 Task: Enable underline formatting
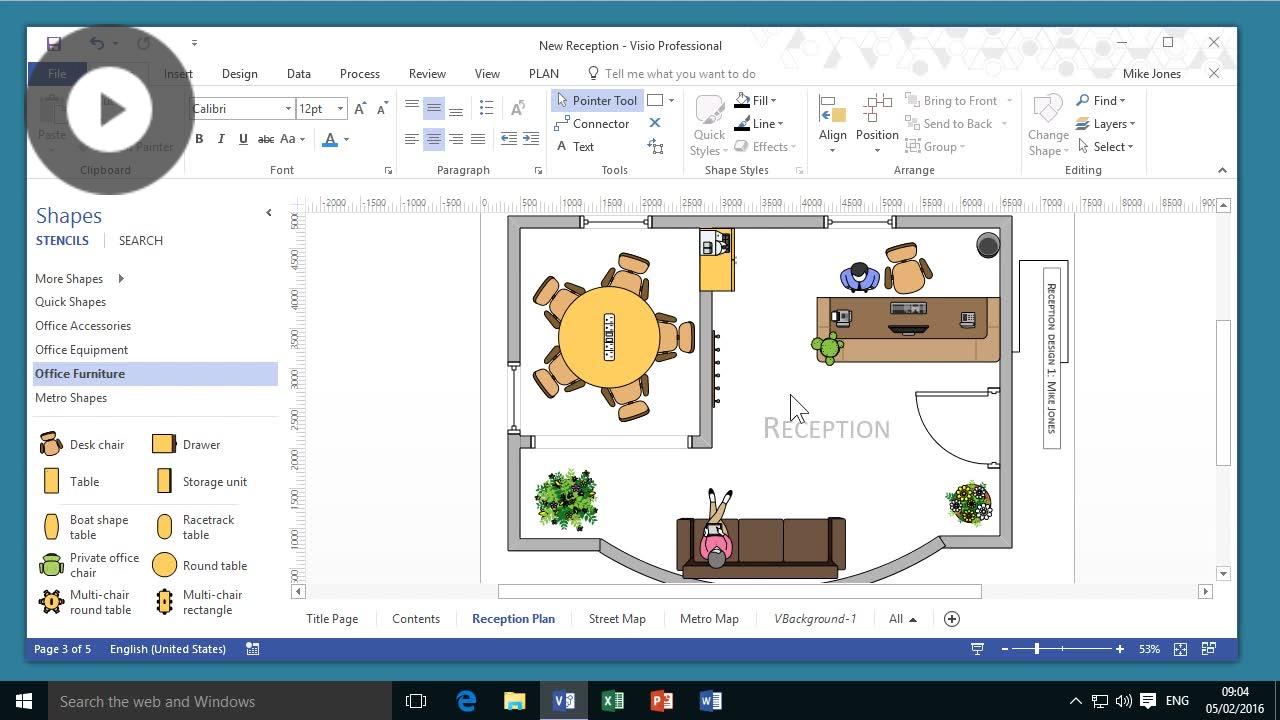[242, 139]
